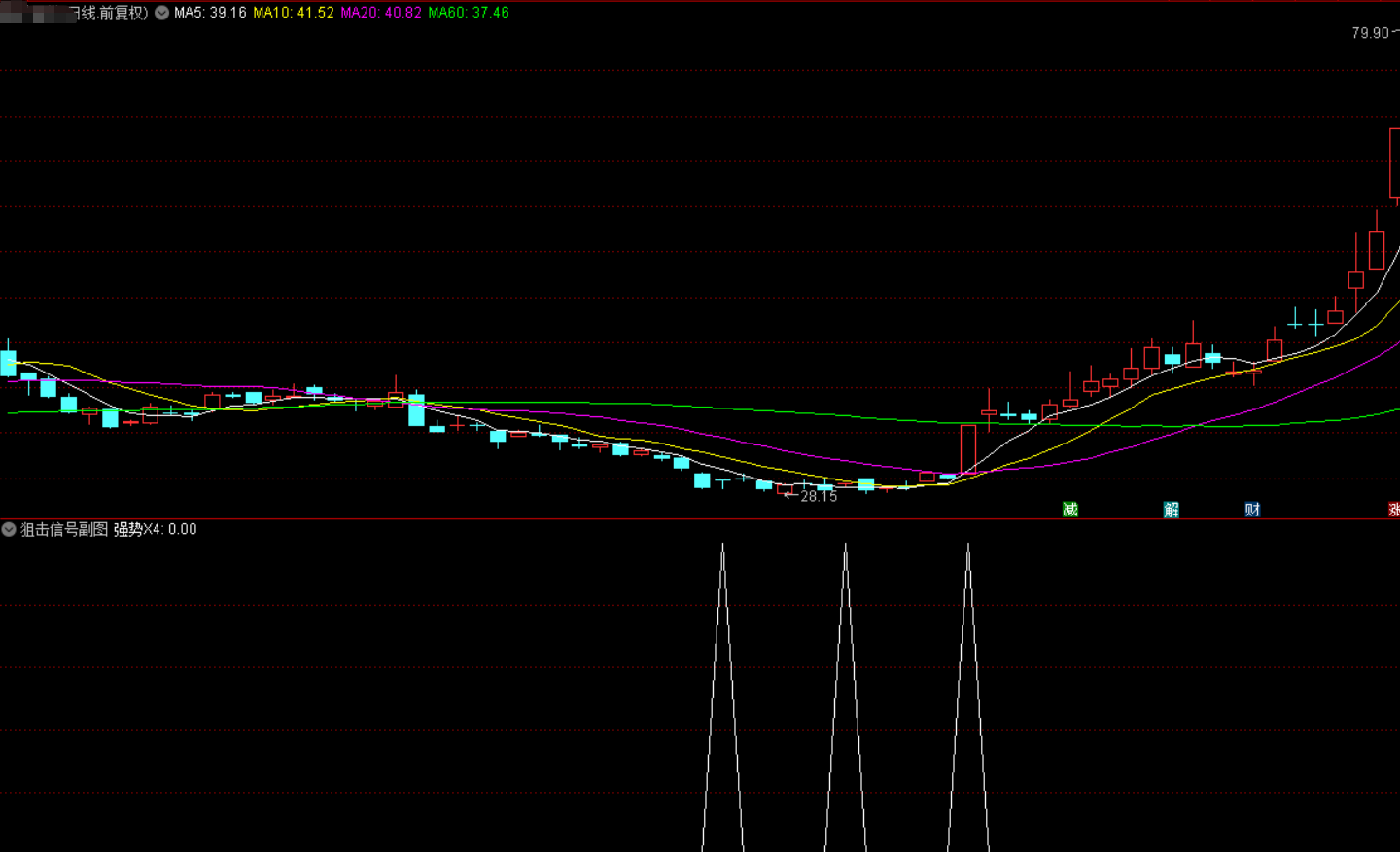The width and height of the screenshot is (1400, 852).
Task: Click the second white signal spike
Action: pos(846,697)
